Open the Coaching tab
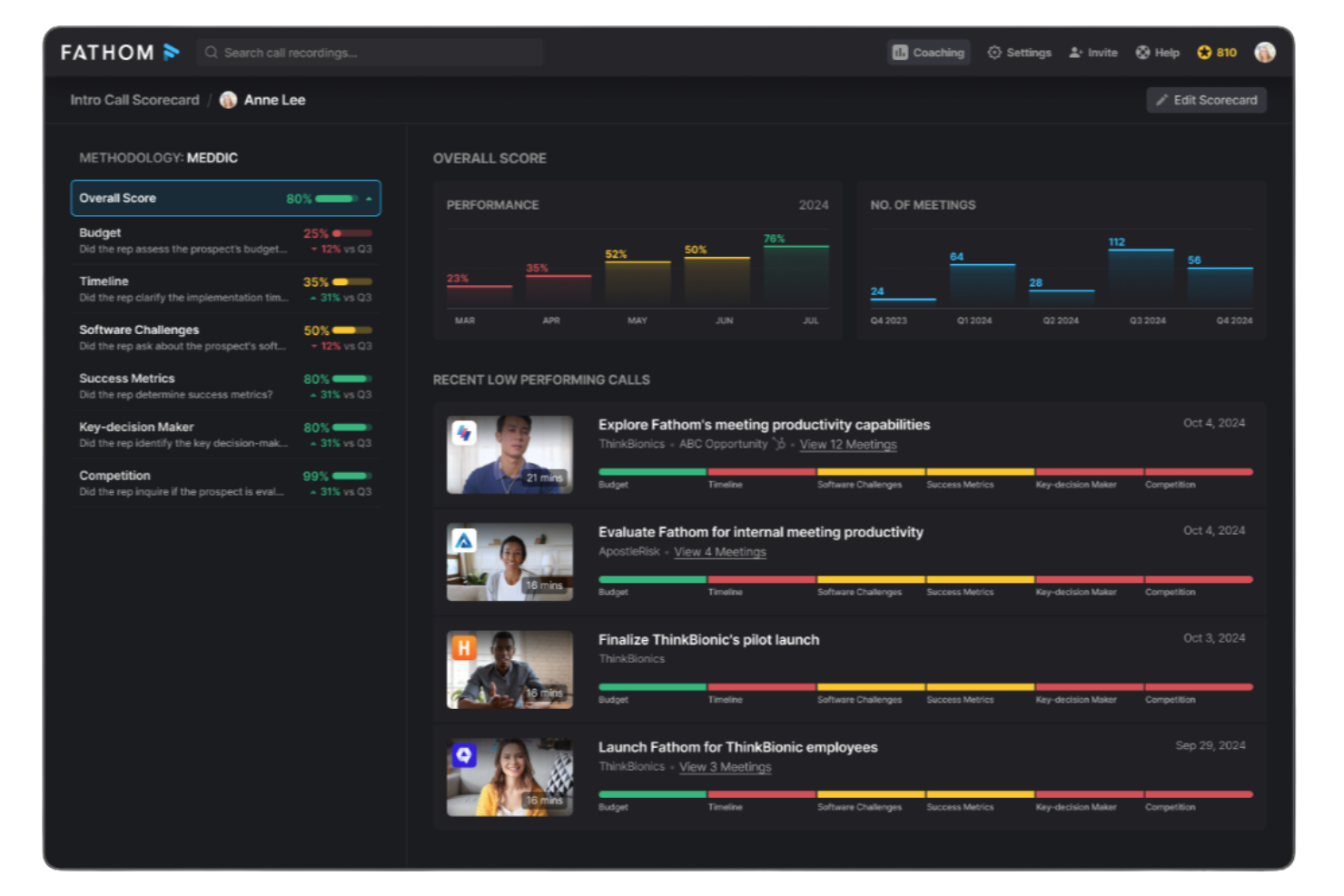 [928, 53]
